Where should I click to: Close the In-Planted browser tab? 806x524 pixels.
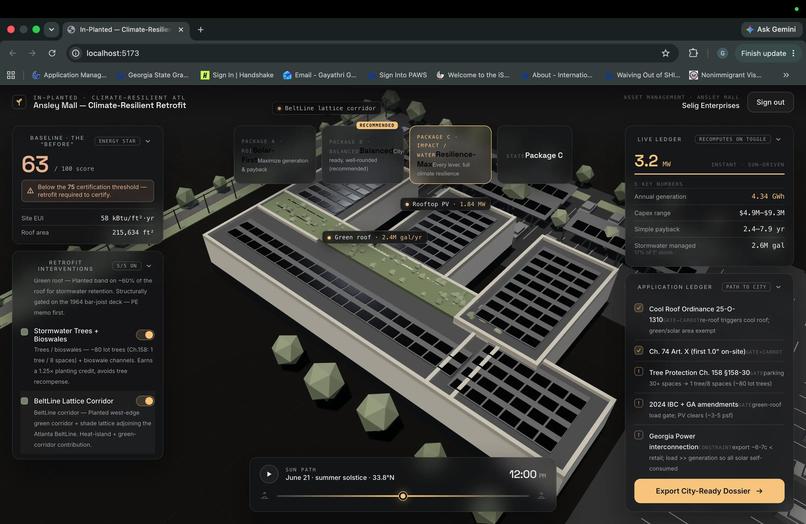click(x=181, y=30)
